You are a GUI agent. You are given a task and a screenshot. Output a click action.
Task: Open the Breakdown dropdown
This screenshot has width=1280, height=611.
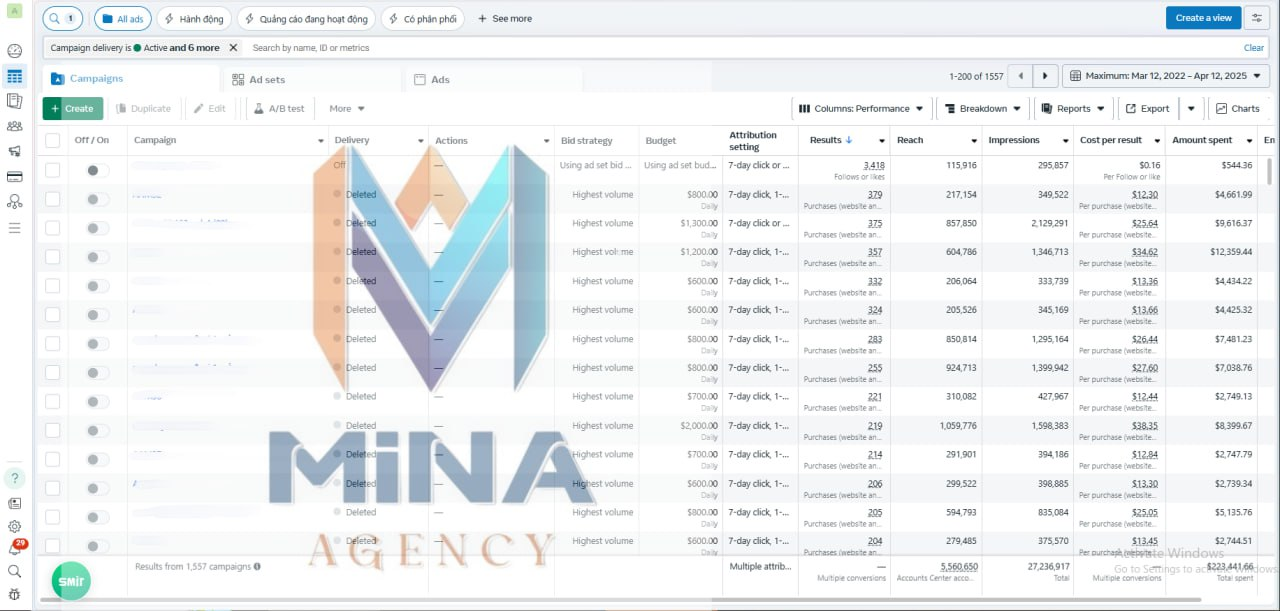982,108
